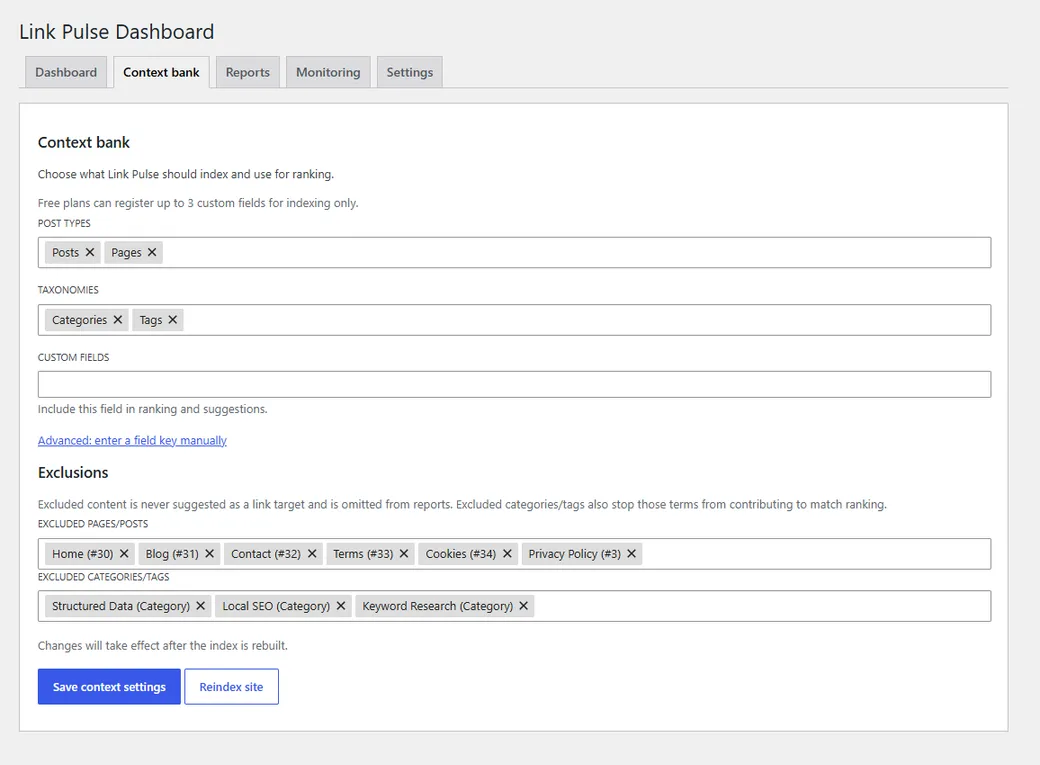Remove Tags taxonomy with its X icon

(172, 320)
